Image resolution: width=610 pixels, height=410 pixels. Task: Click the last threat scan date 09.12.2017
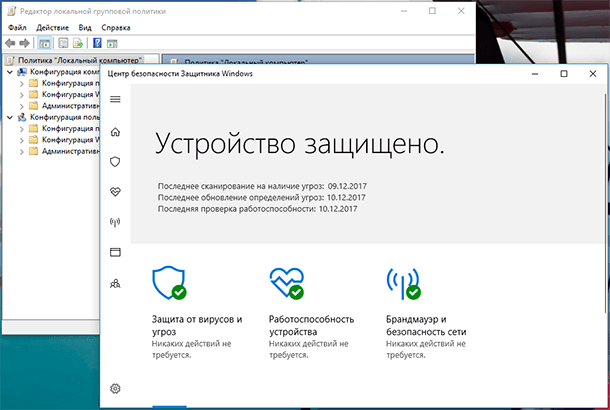pyautogui.click(x=347, y=186)
